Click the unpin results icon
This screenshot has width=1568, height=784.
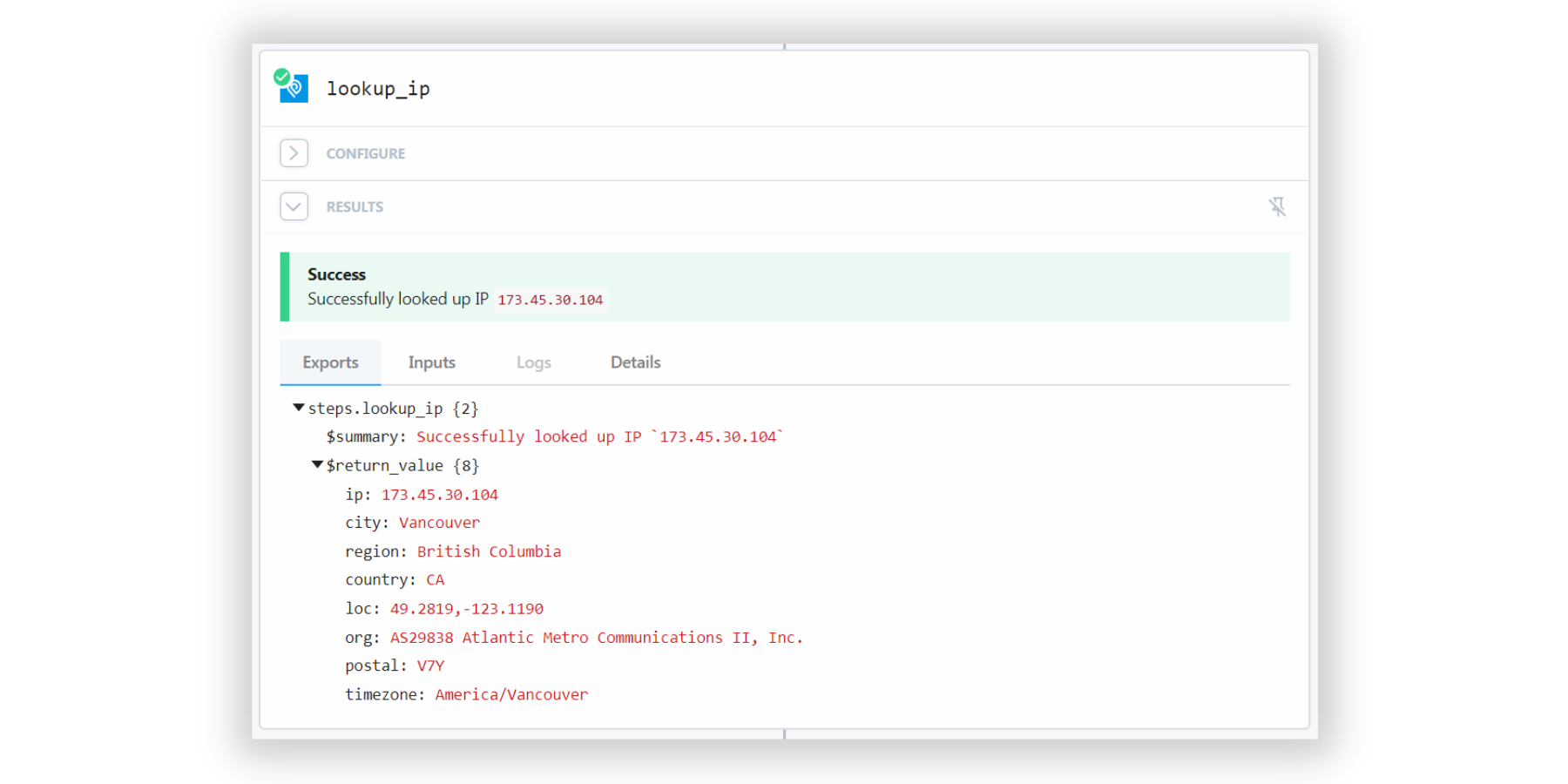(1277, 206)
